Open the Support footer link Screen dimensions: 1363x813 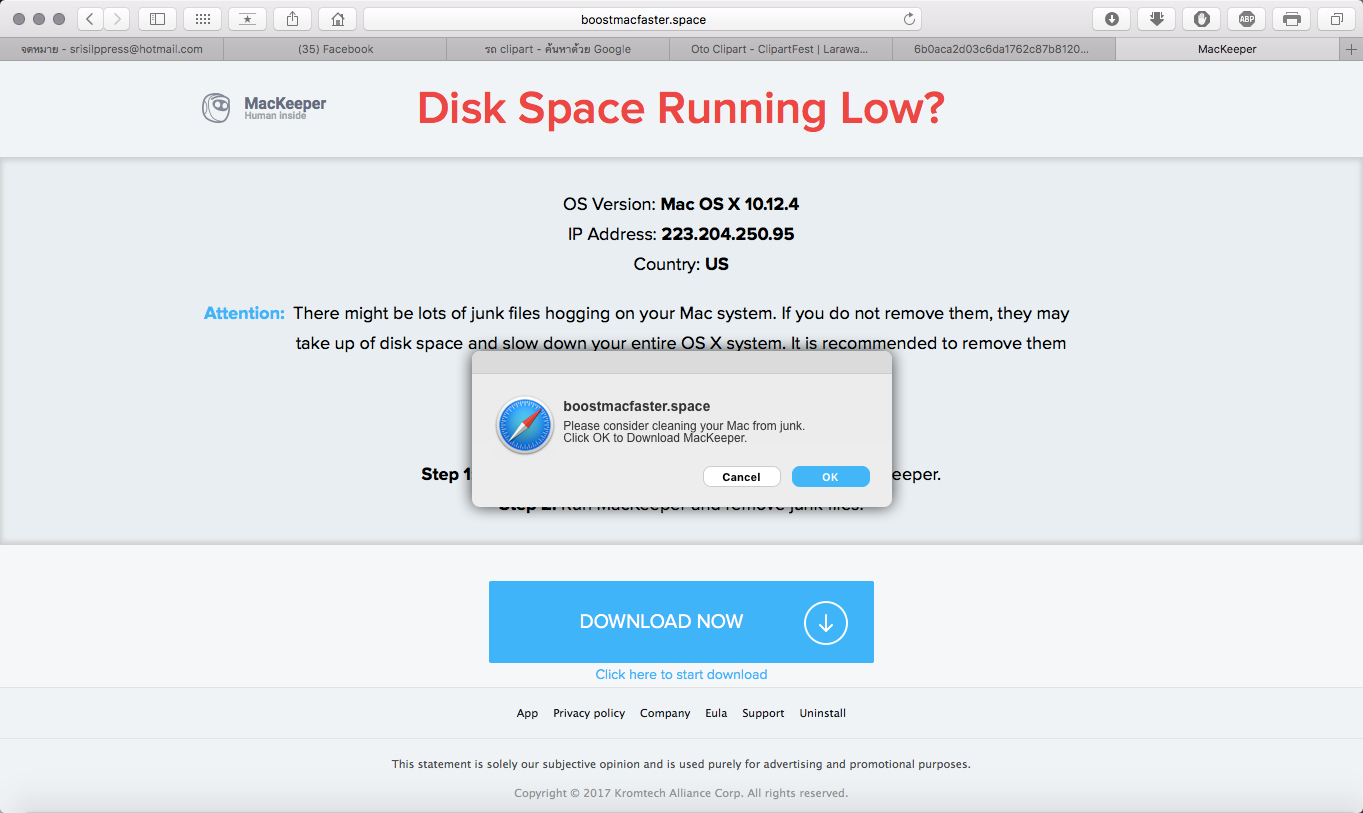[763, 713]
